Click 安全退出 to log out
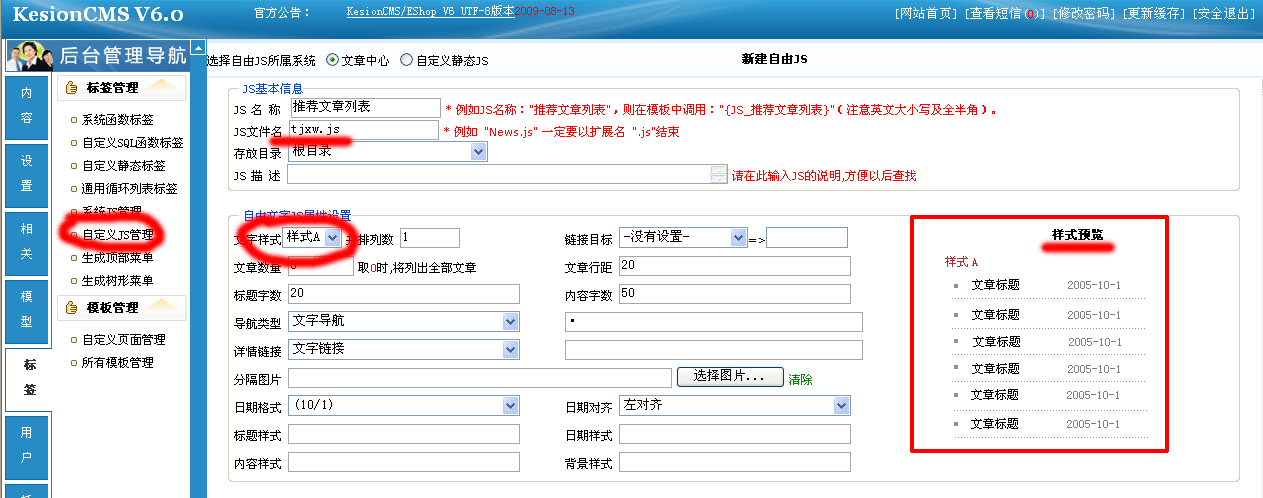 [1224, 14]
